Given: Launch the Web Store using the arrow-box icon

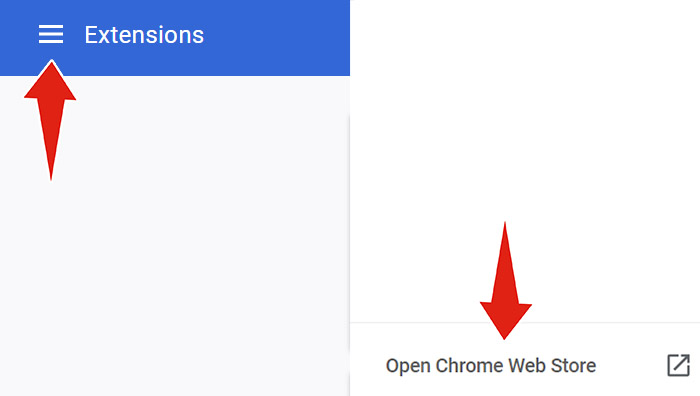Looking at the screenshot, I should click(678, 365).
